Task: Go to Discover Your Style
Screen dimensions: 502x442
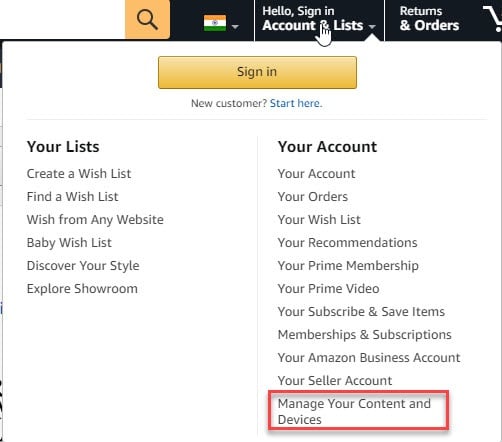Action: click(x=83, y=266)
